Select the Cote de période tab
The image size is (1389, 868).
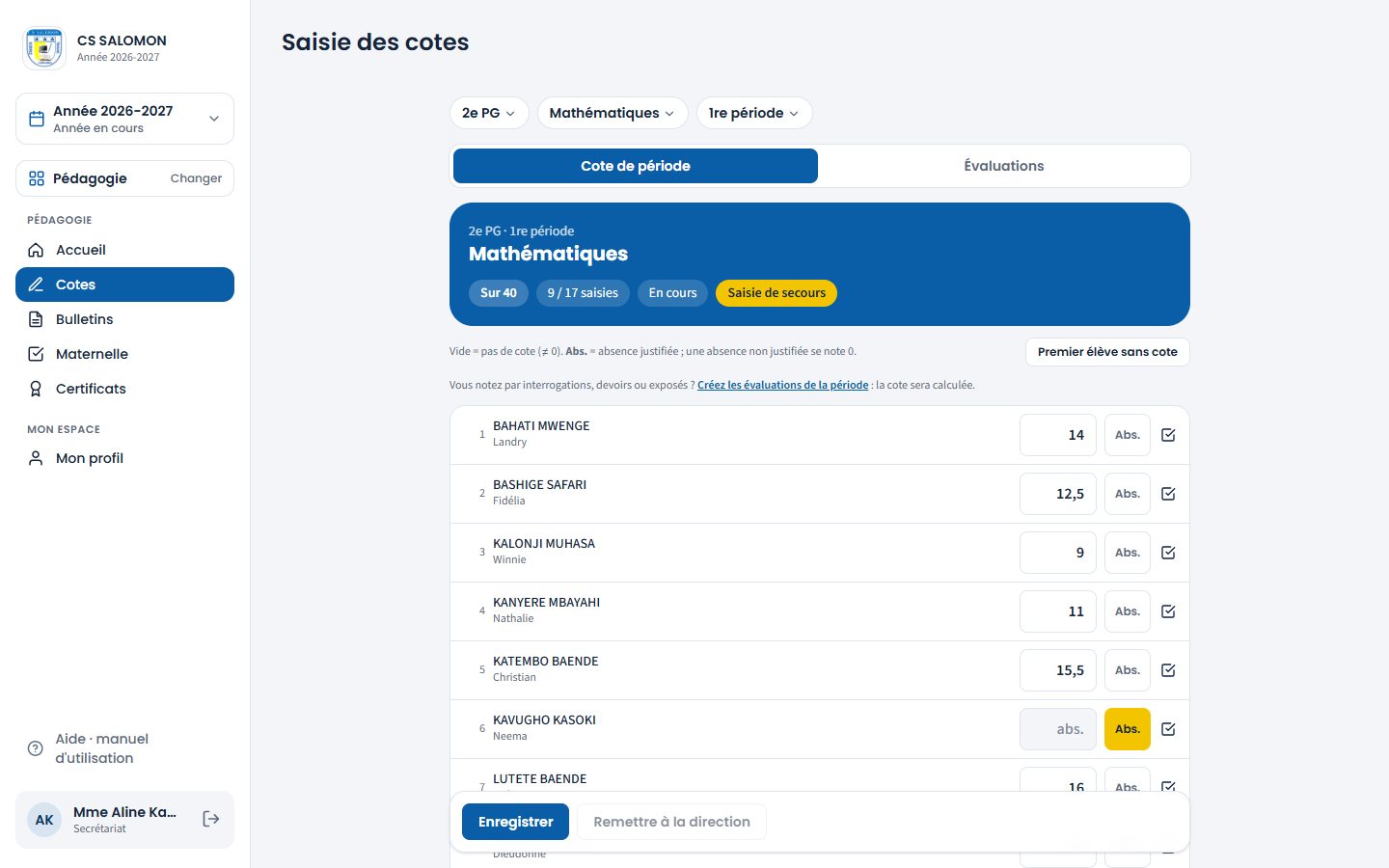point(636,166)
